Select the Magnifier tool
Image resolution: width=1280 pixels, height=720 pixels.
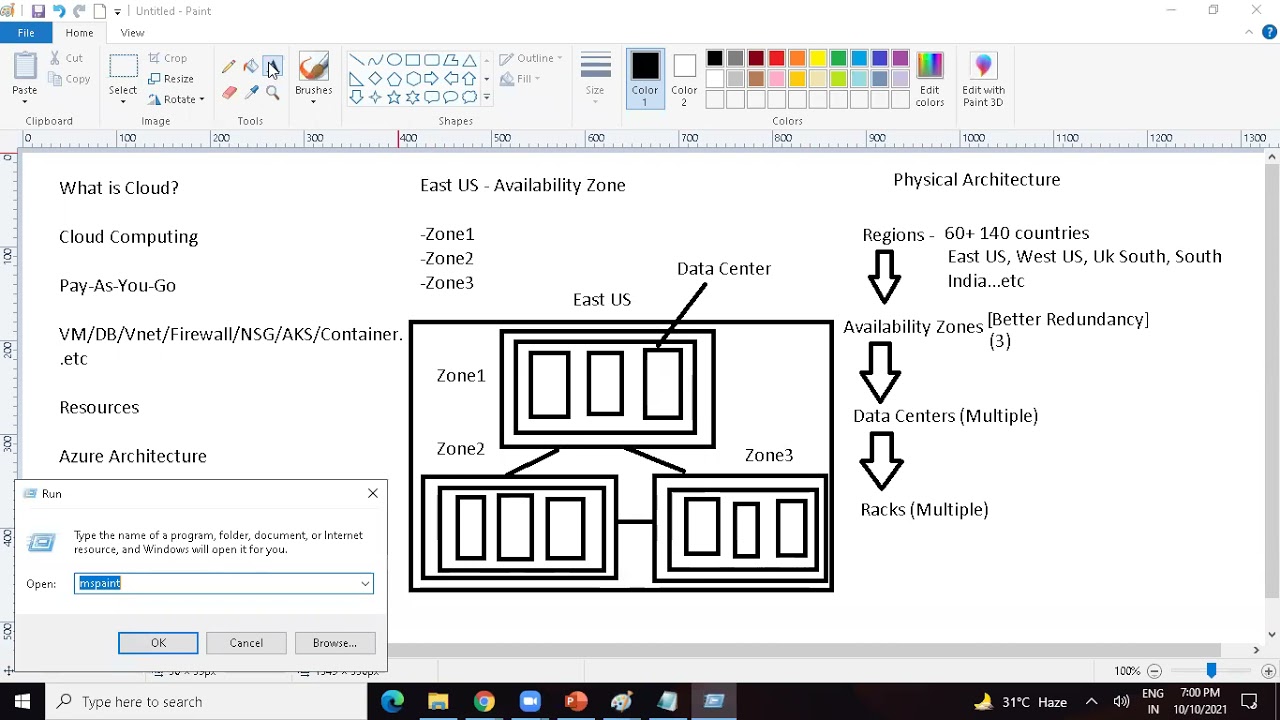pyautogui.click(x=273, y=92)
